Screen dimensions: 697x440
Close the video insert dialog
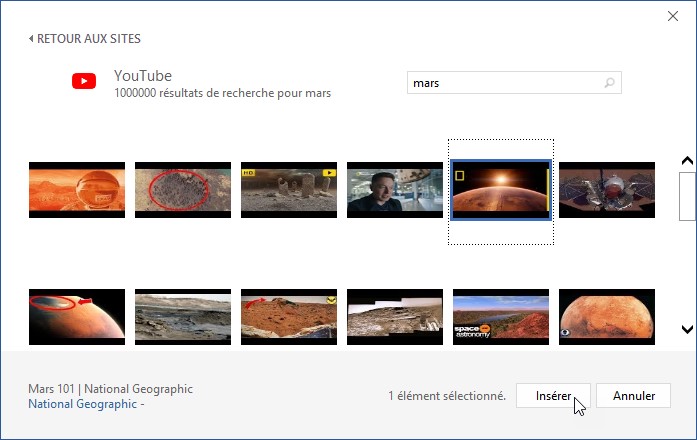point(674,16)
